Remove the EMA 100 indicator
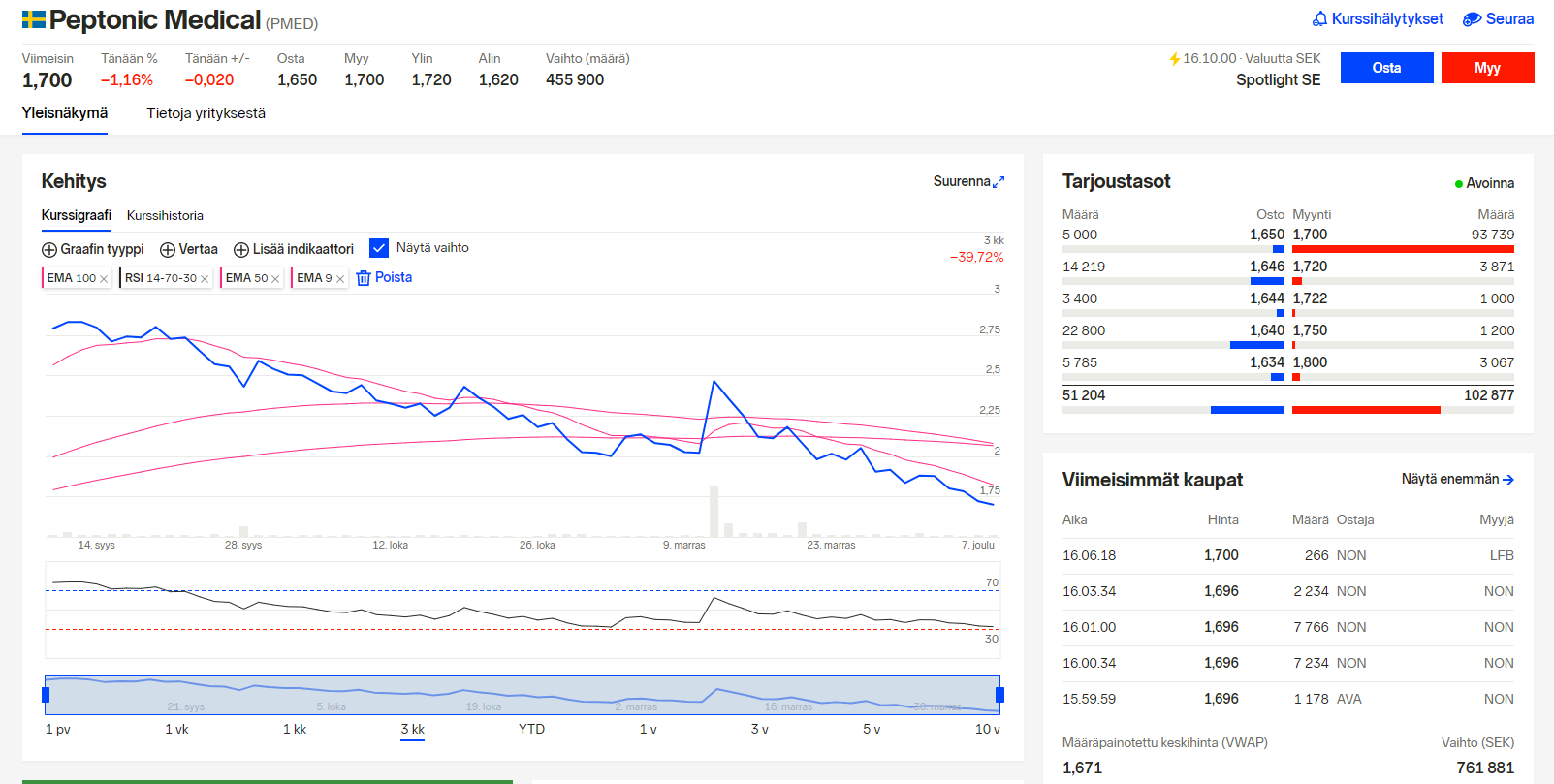 104,279
